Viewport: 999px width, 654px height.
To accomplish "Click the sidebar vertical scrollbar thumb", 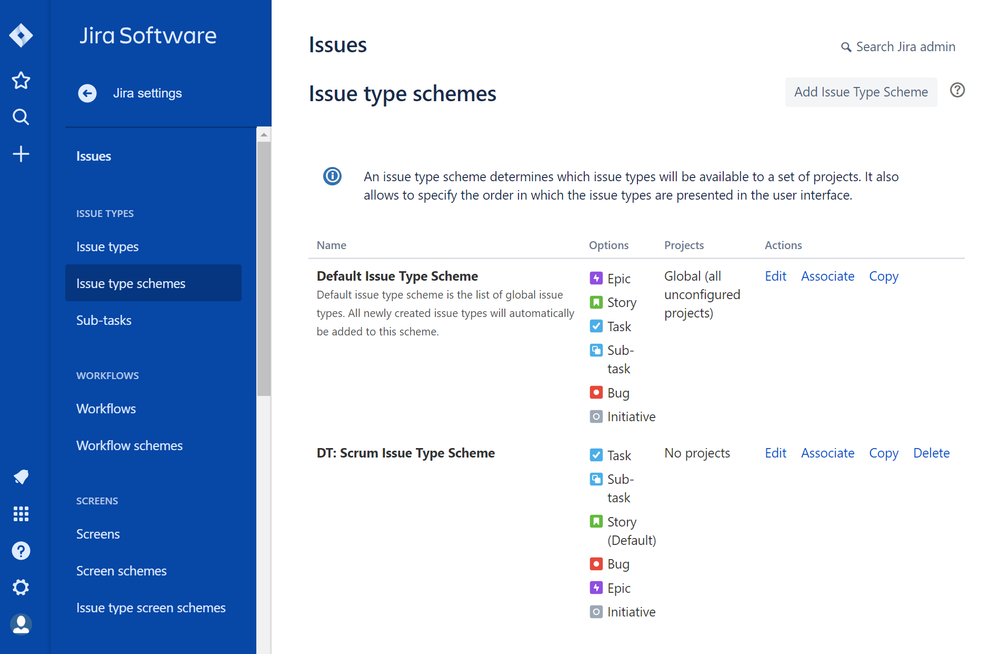I will [264, 269].
